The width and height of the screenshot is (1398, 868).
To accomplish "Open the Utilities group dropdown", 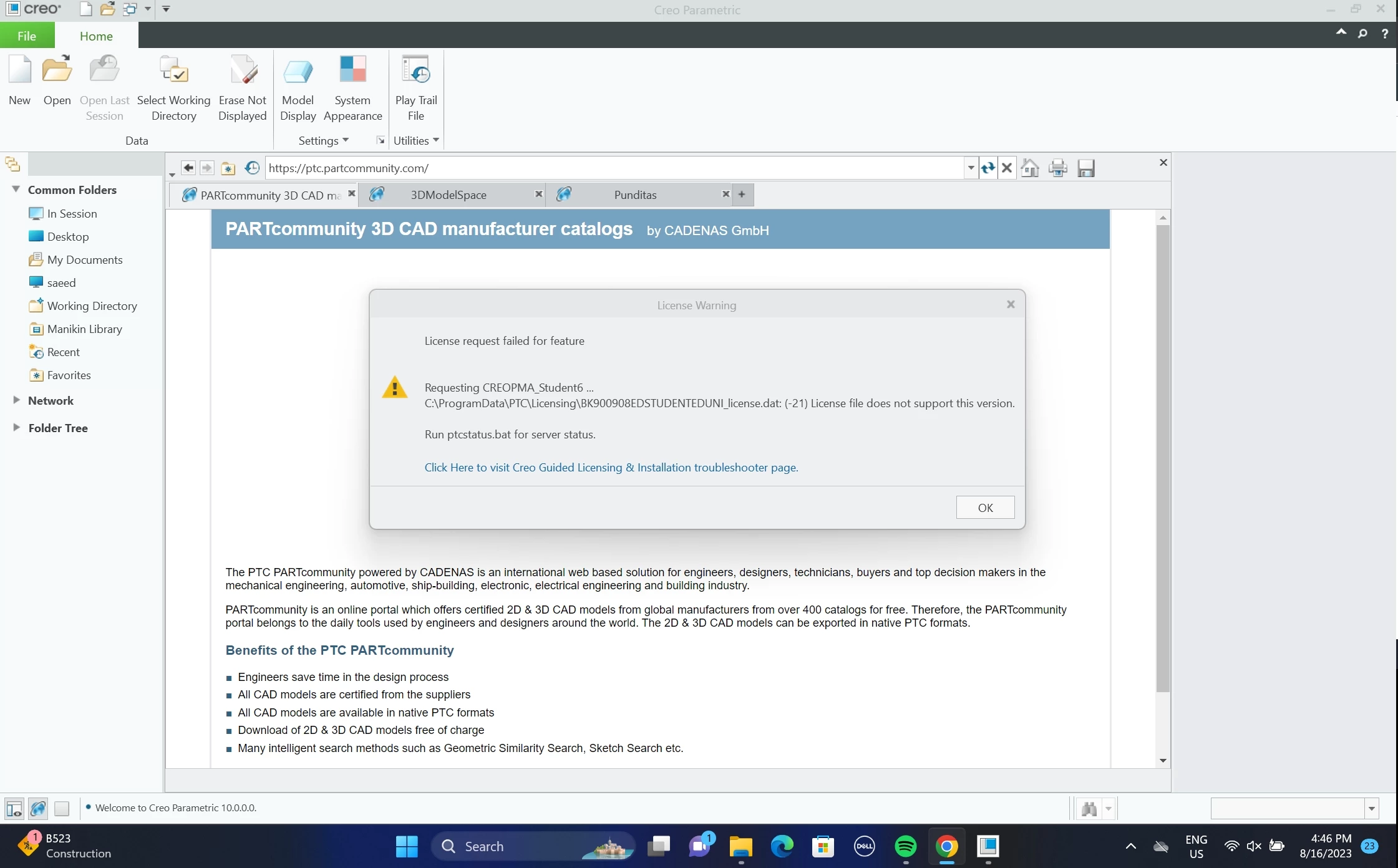I will pyautogui.click(x=416, y=141).
